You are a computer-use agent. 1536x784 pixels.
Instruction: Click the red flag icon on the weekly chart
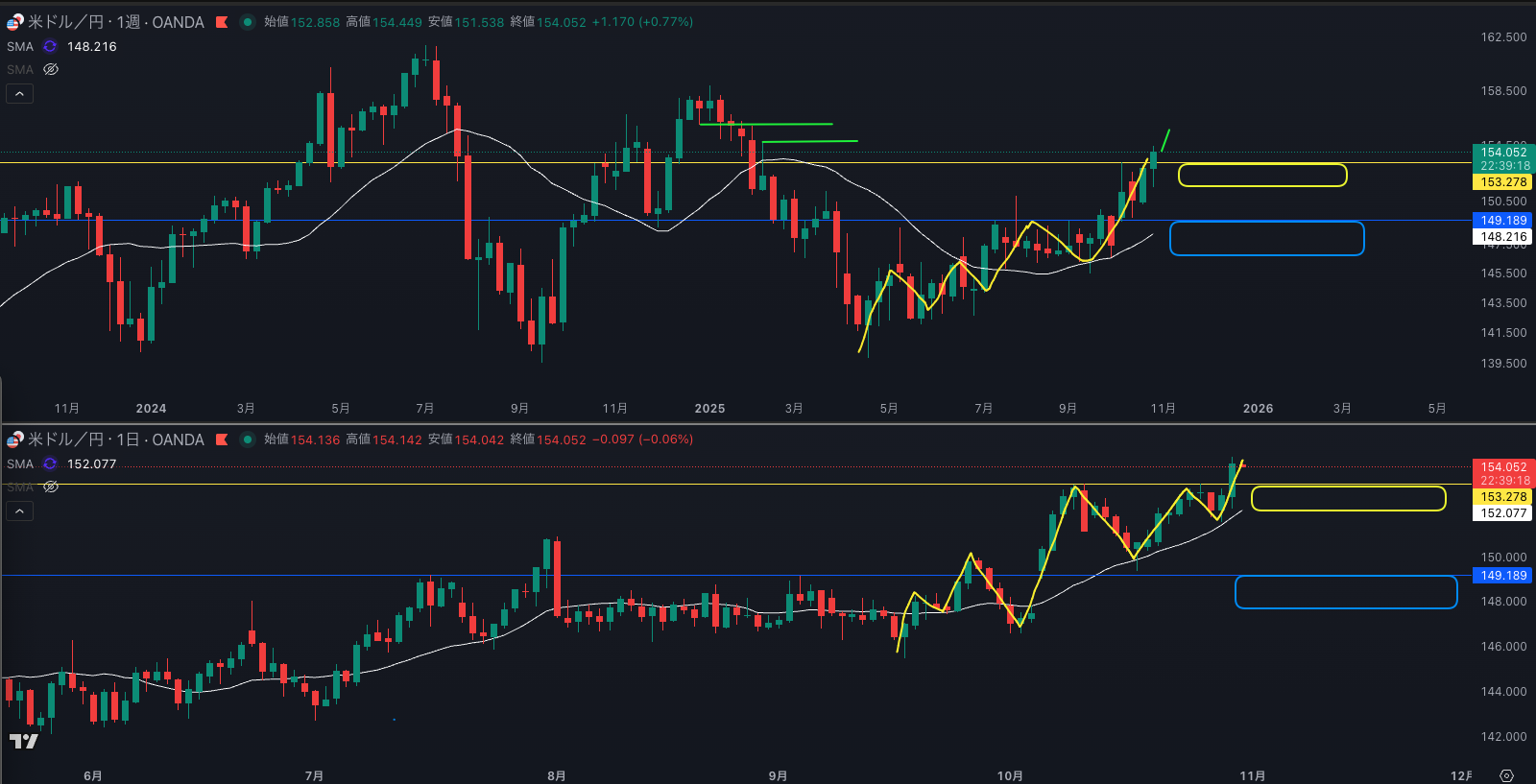[x=222, y=22]
